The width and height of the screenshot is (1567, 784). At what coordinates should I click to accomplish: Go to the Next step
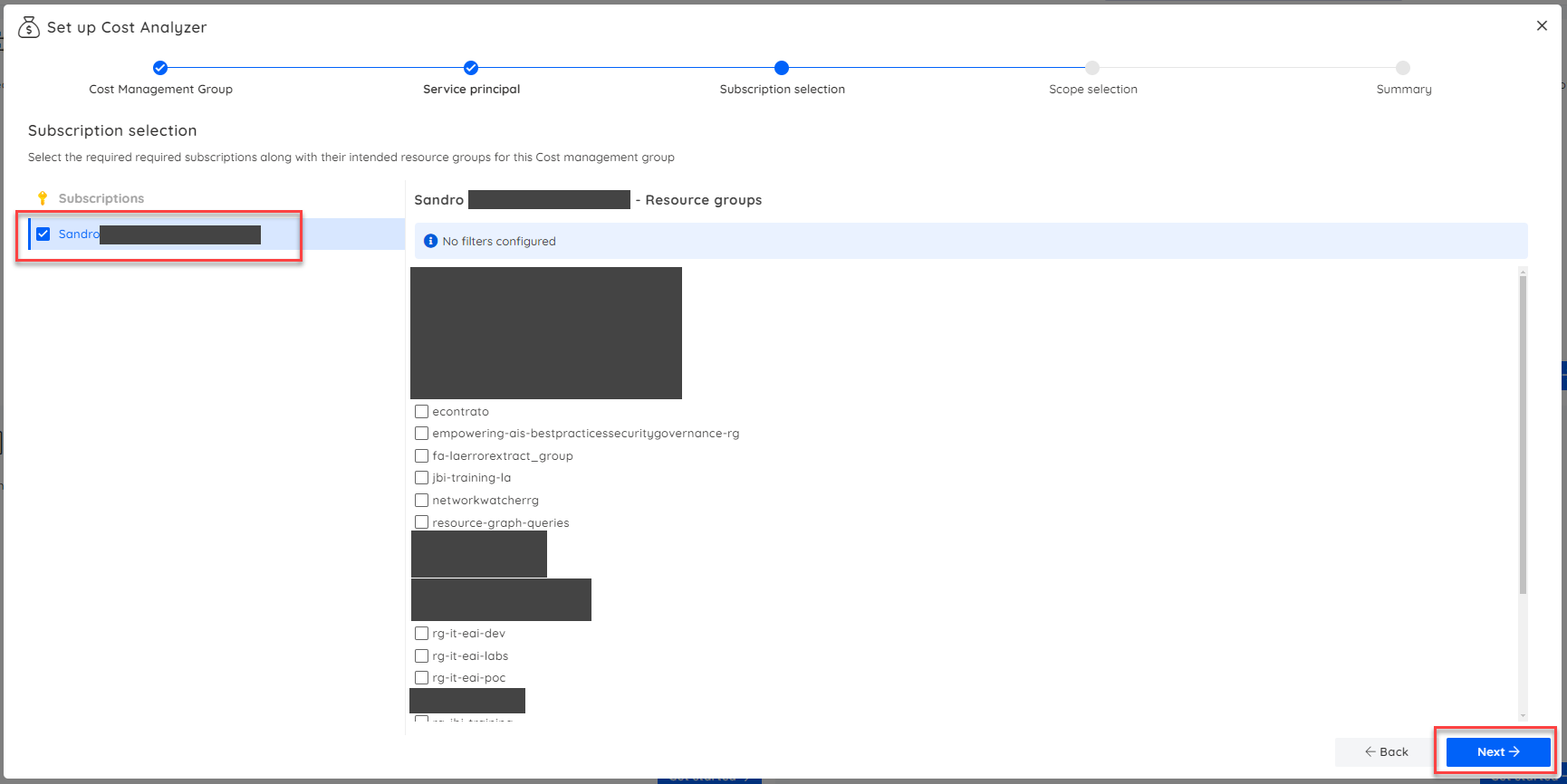[x=1497, y=751]
